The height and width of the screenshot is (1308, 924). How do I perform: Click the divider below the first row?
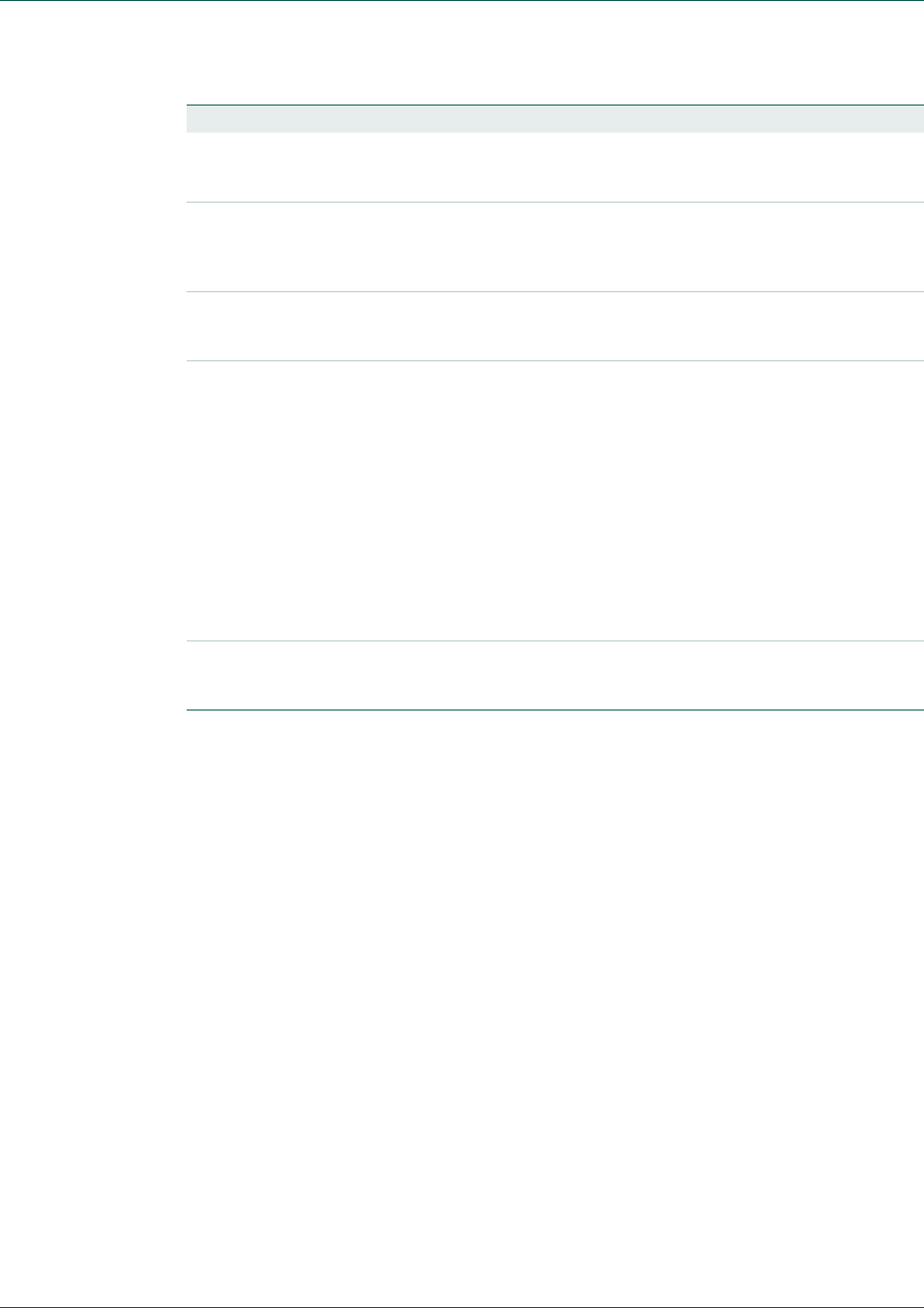coord(554,202)
